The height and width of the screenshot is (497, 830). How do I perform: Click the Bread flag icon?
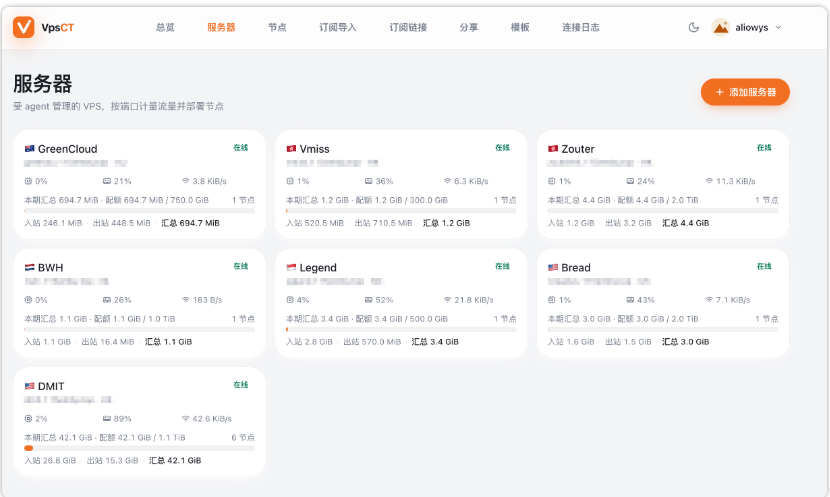pos(553,267)
